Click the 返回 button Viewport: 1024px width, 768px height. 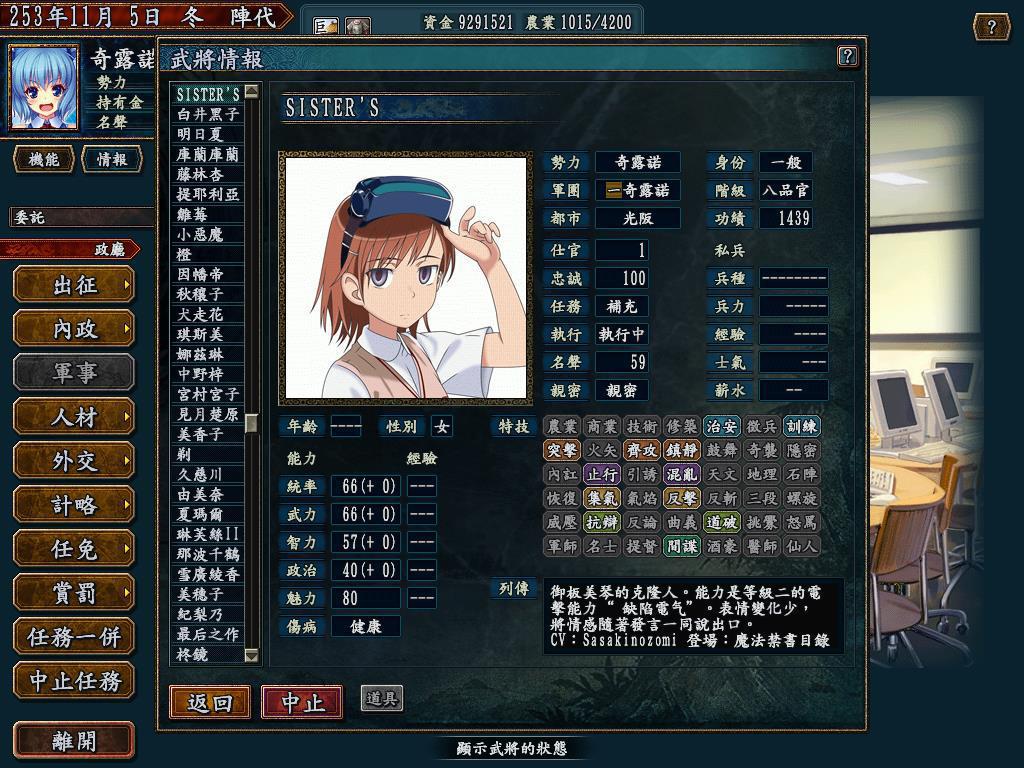210,703
